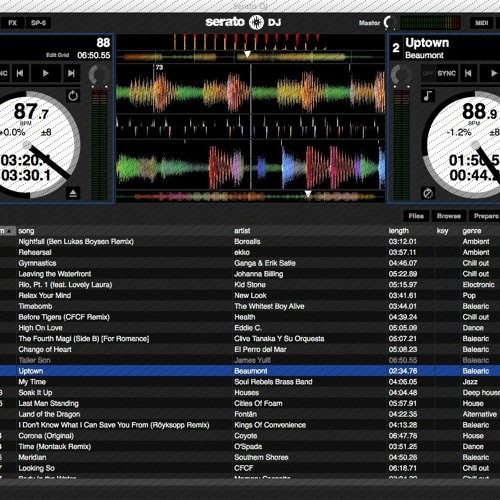
Task: Open the Files panel
Action: click(x=416, y=216)
